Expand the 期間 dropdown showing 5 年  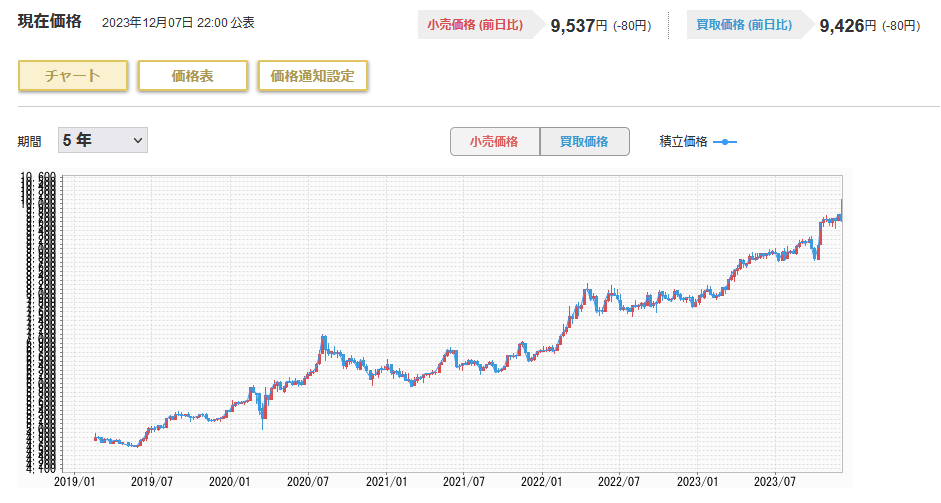tap(102, 141)
